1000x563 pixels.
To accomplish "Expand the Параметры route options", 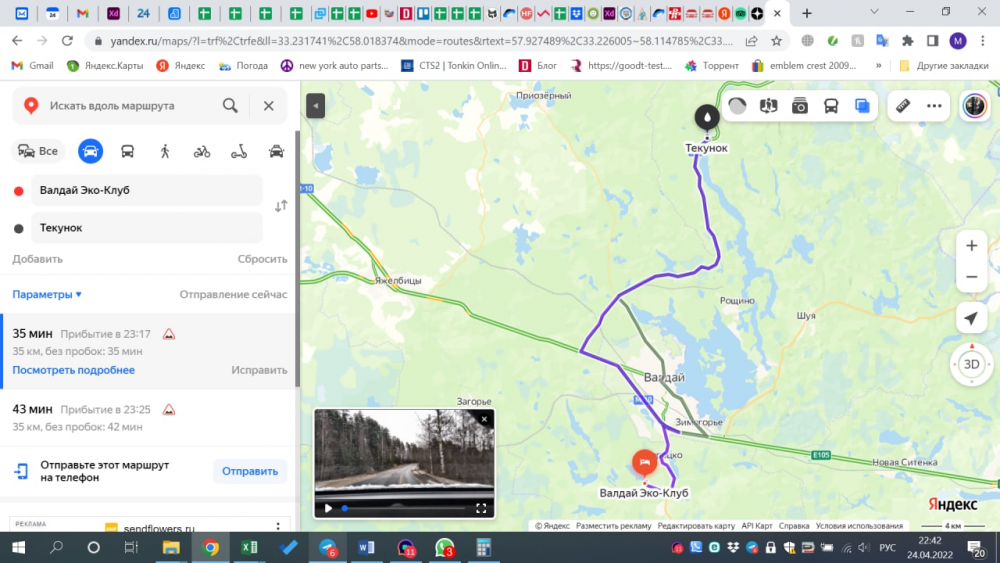I will click(x=47, y=295).
